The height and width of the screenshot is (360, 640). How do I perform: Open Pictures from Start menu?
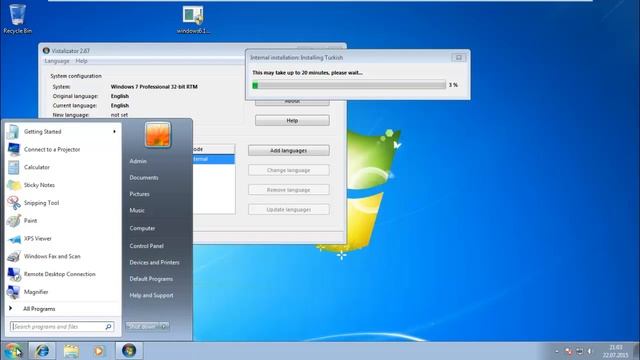coord(139,194)
